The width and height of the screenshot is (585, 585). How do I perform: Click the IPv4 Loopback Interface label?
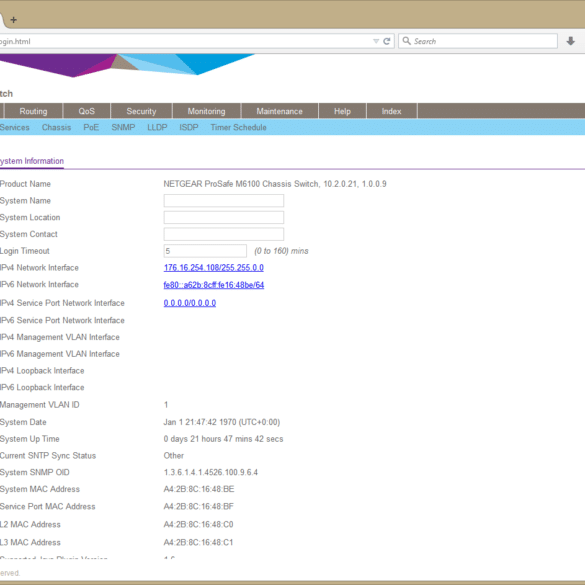tap(42, 371)
